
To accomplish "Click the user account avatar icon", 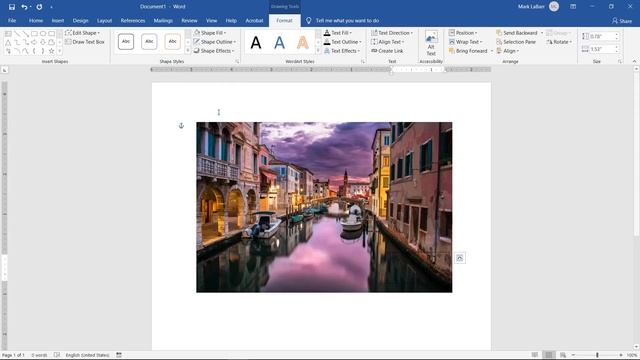I will 554,7.
